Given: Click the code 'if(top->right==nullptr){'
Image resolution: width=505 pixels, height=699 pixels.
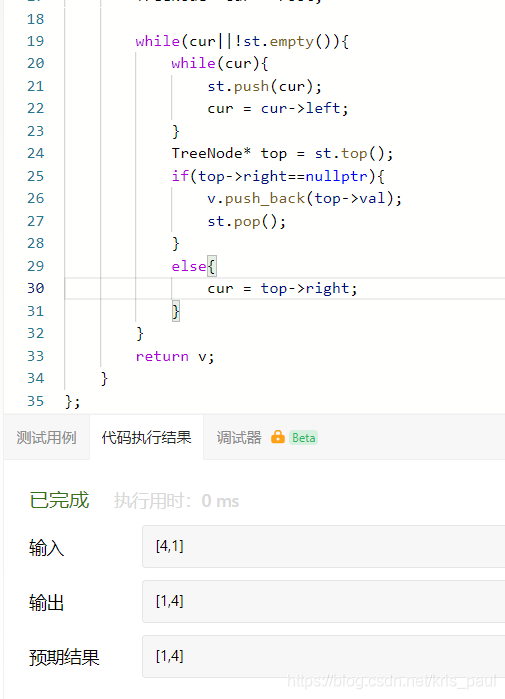Looking at the screenshot, I should pyautogui.click(x=278, y=177).
